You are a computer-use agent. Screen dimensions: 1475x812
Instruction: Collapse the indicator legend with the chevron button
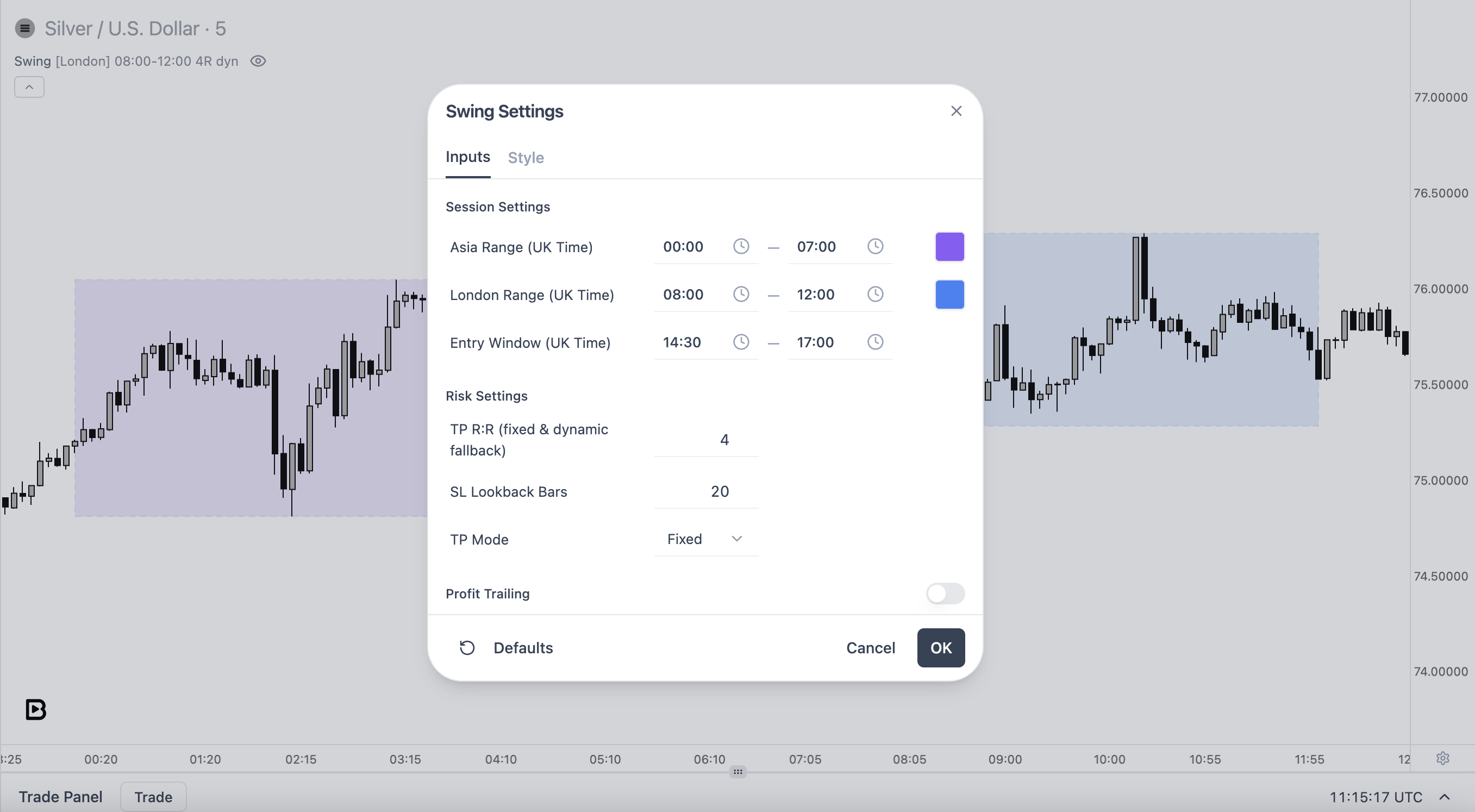29,87
